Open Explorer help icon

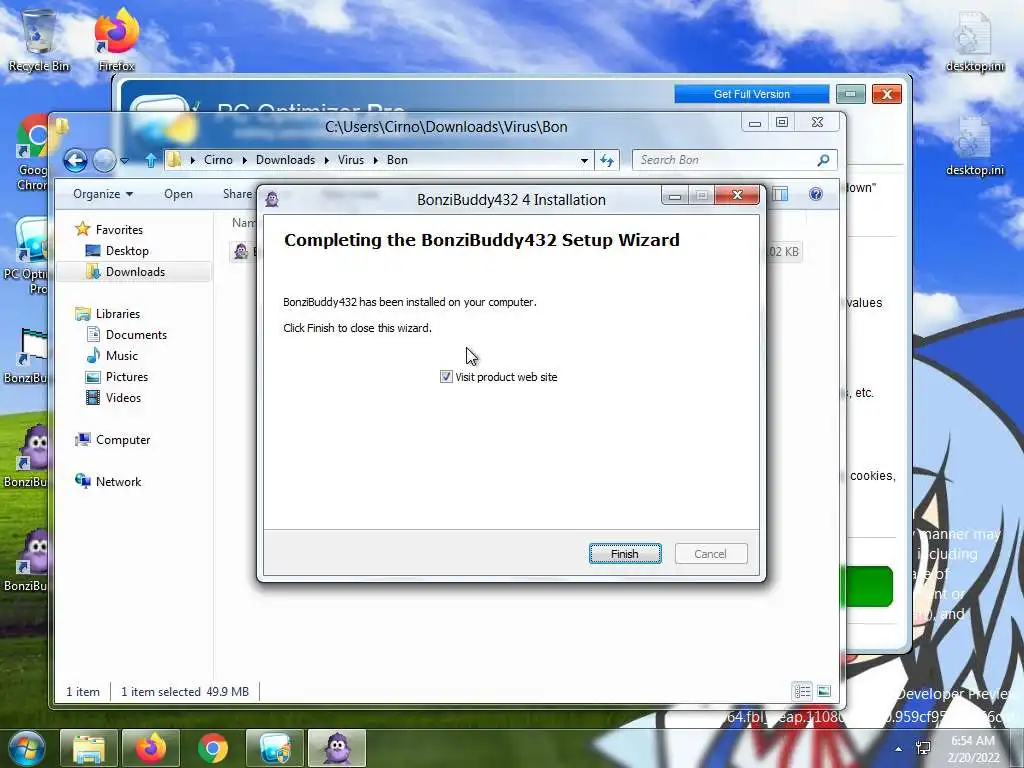(816, 194)
